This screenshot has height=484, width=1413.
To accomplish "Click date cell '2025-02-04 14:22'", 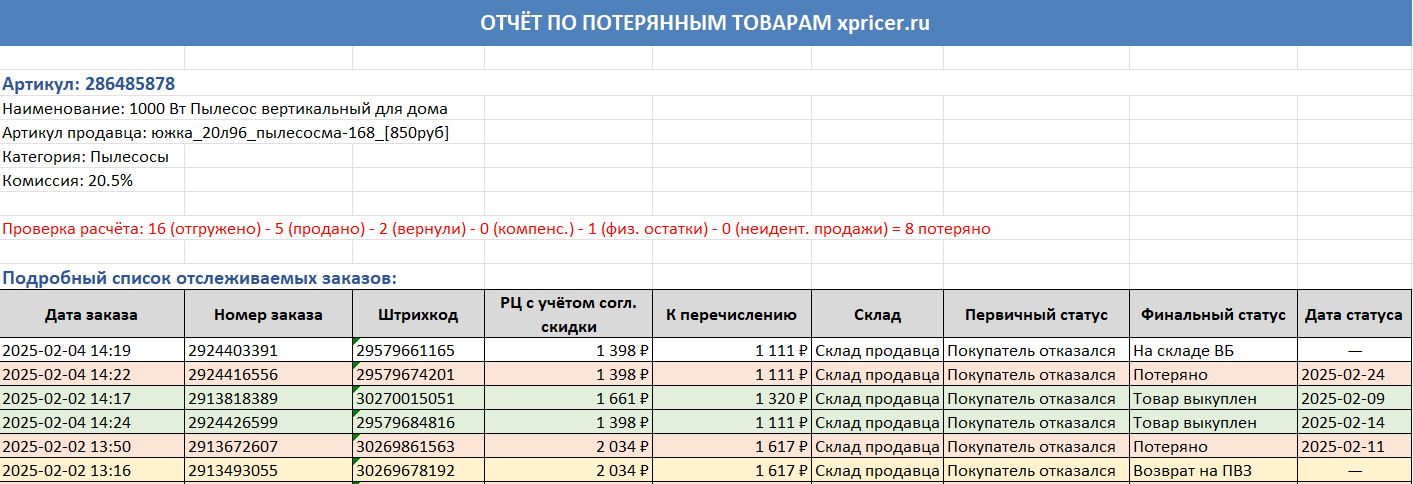I will (92, 375).
